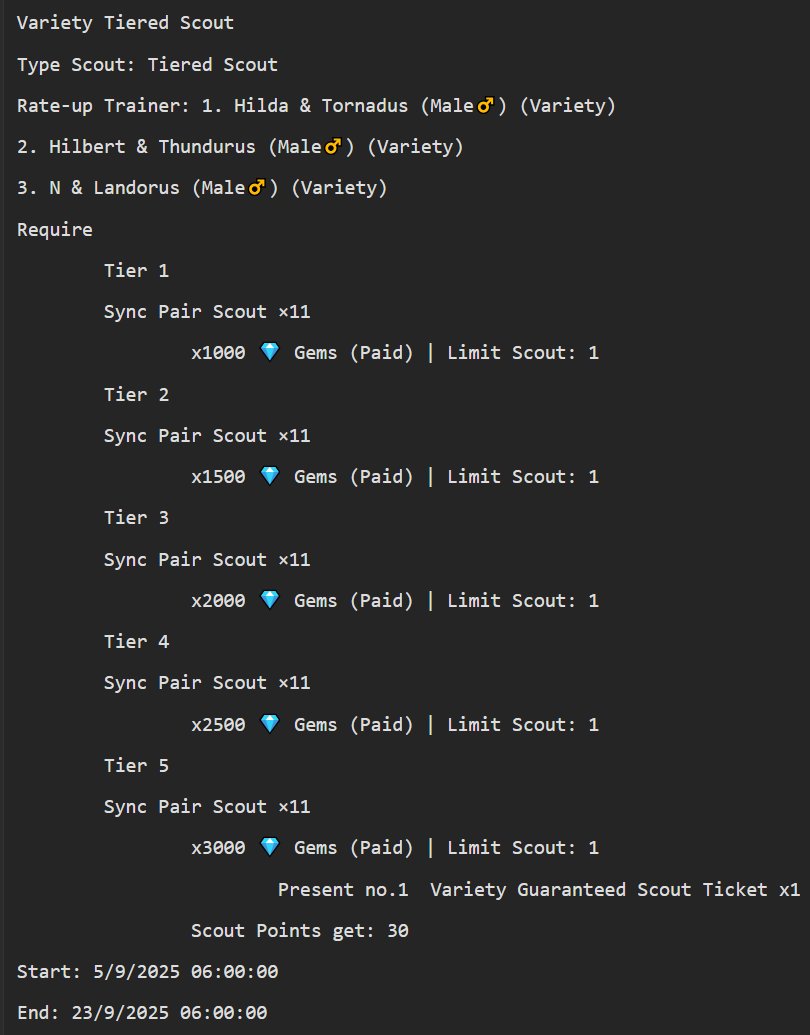Click Sync Pair Scout ×11 under Tier 2
Viewport: 810px width, 1035px height.
pyautogui.click(x=207, y=436)
